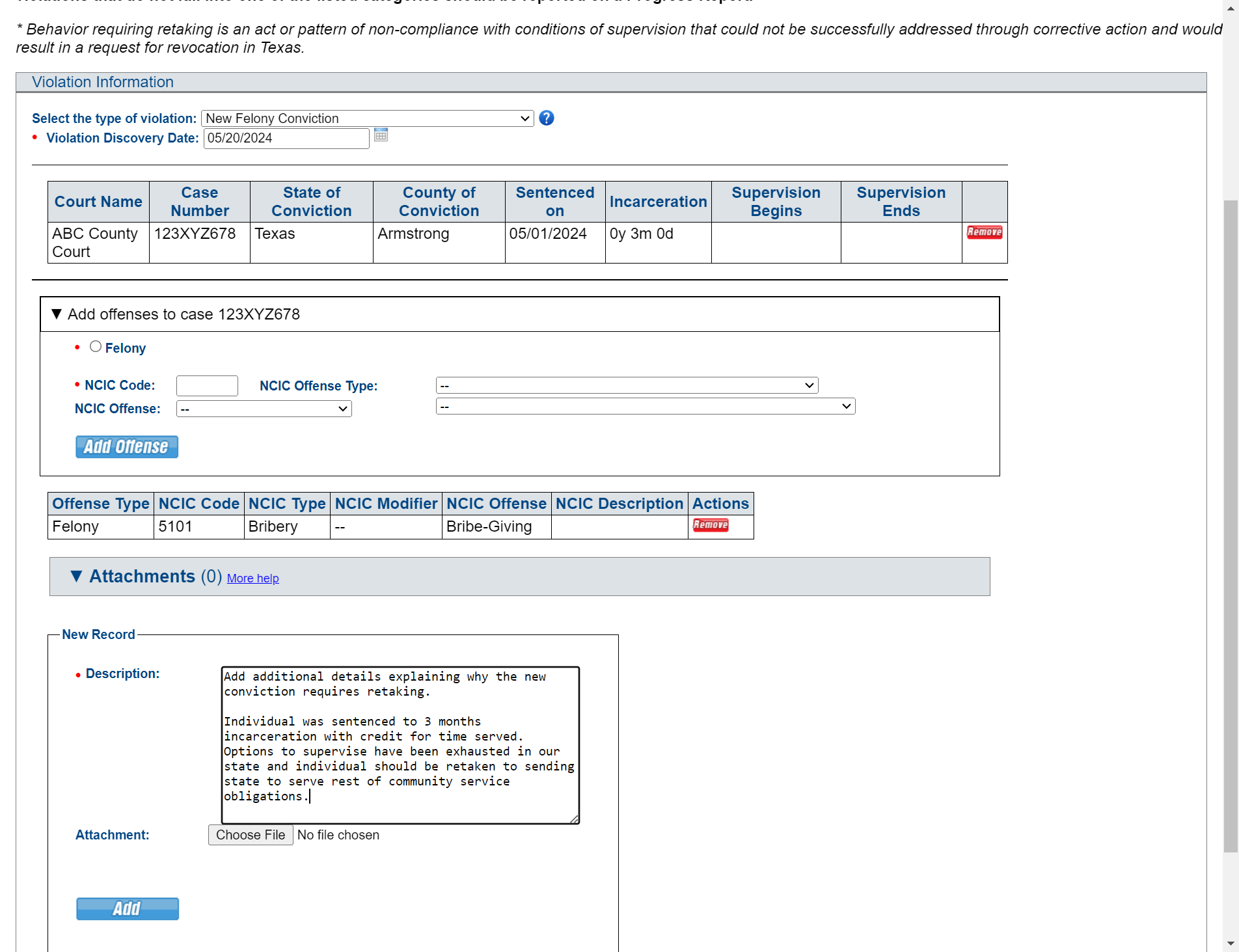Screen dimensions: 1239x952
Task: Click the ABC County Court cell
Action: (98, 243)
